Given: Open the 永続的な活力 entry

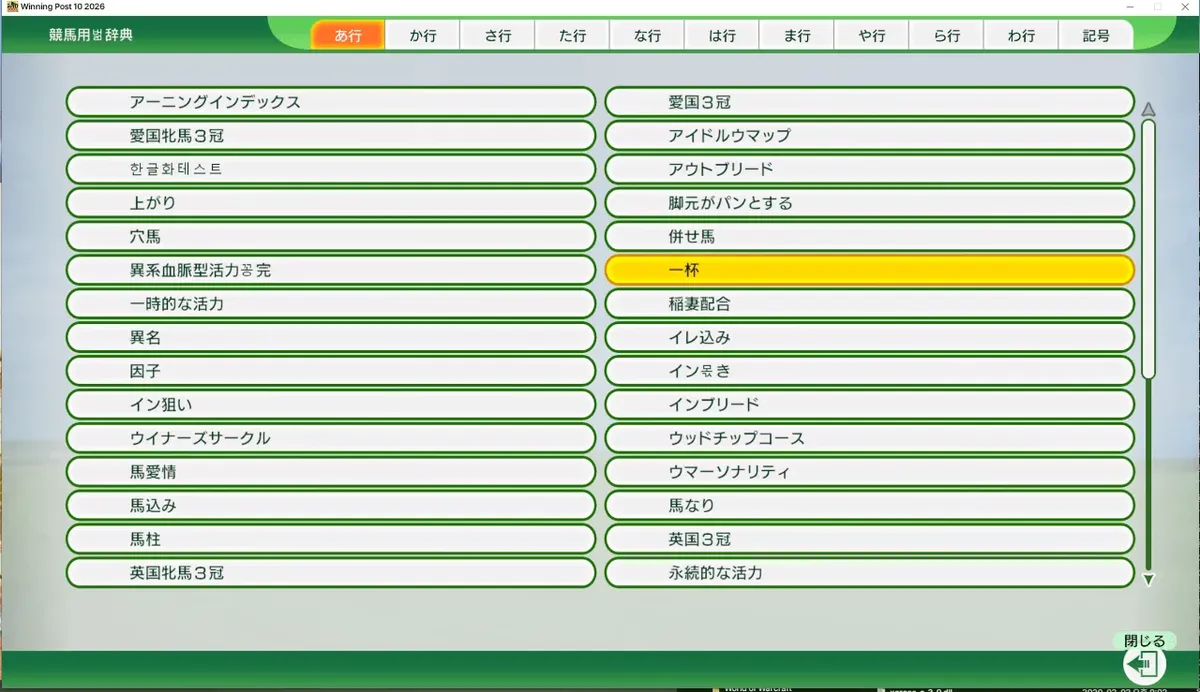Looking at the screenshot, I should tap(870, 573).
